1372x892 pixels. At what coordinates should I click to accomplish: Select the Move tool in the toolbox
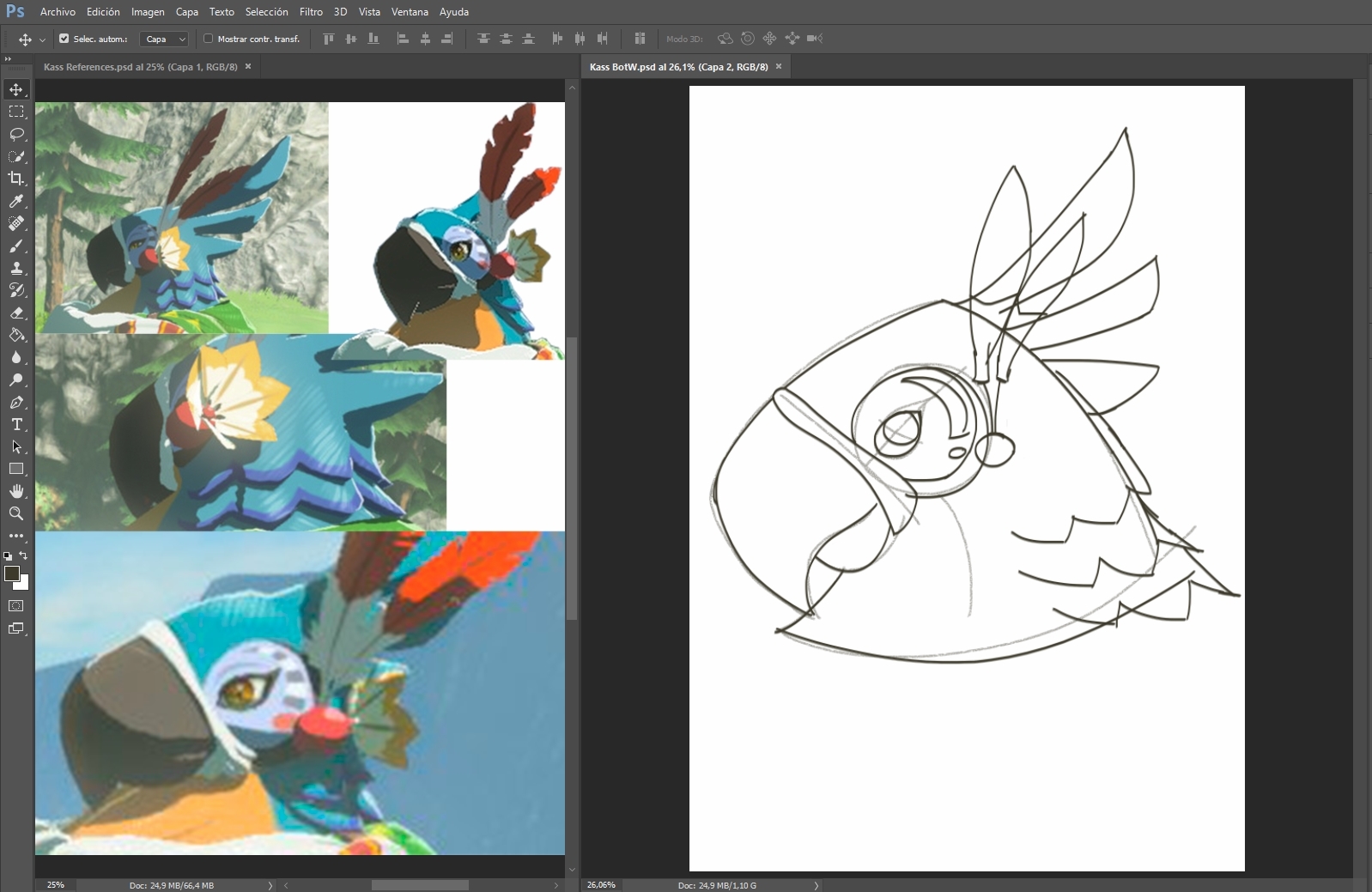(x=16, y=89)
